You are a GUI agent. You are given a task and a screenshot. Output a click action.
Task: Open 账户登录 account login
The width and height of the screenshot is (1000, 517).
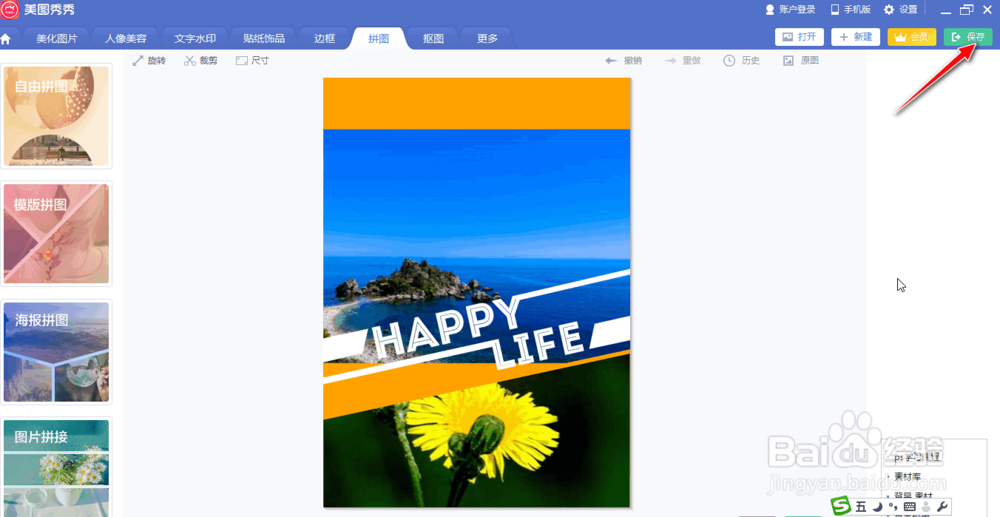point(790,10)
